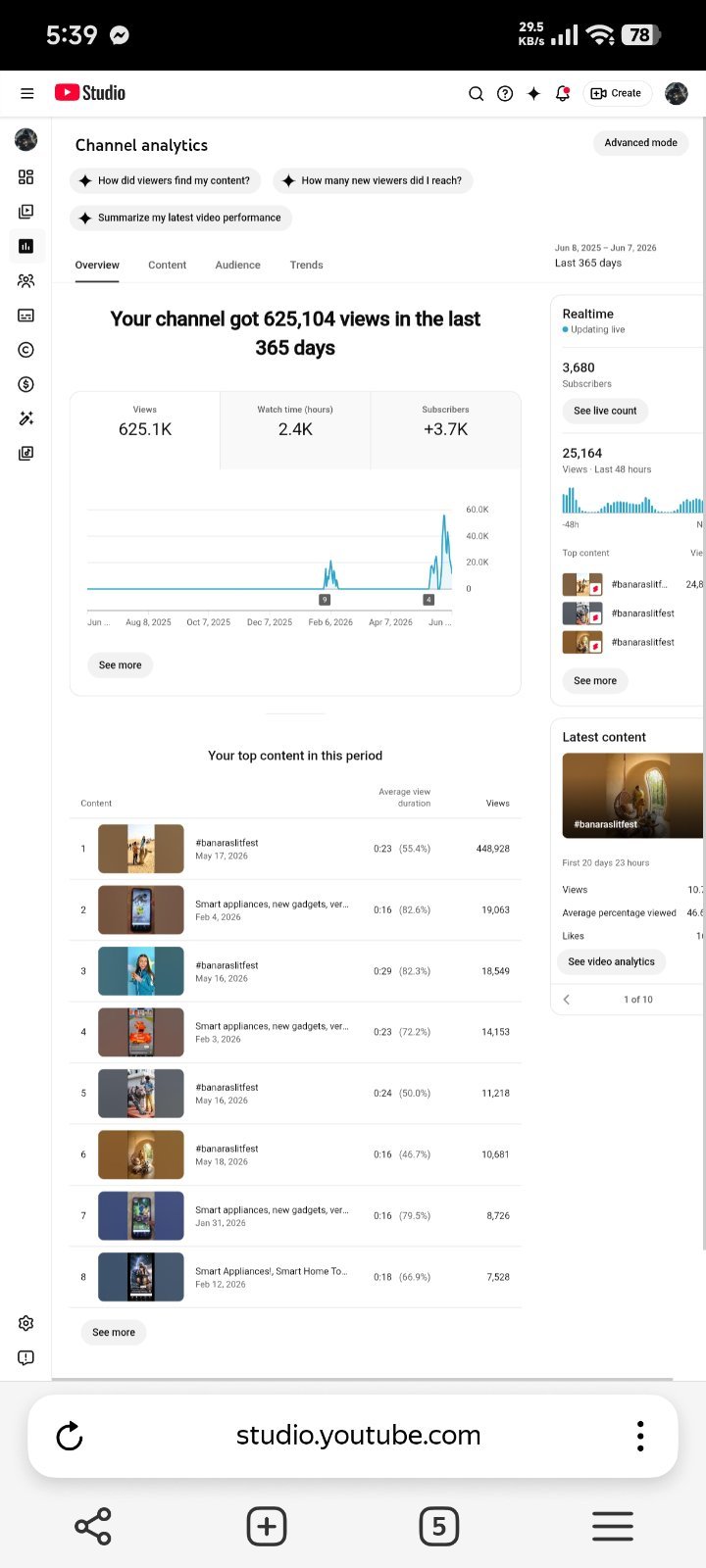Open the Dashboard sidebar icon
Viewport: 706px width, 1568px height.
26,177
